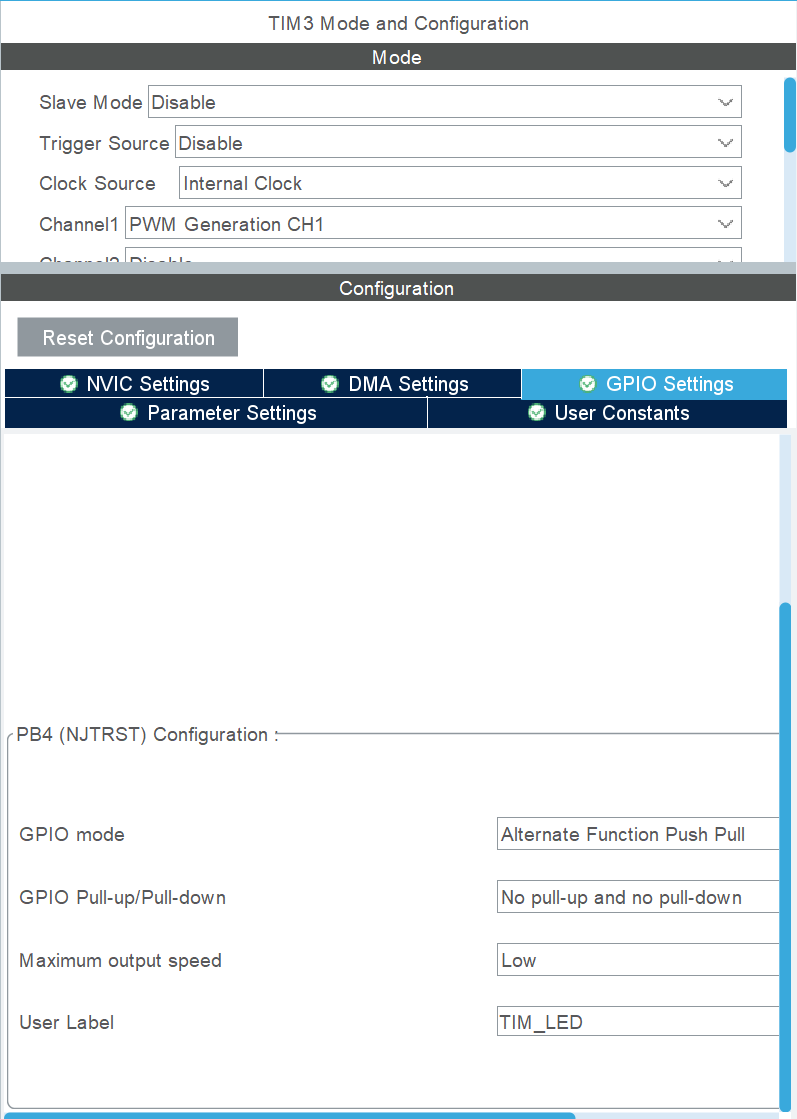
Task: Click the Reset Configuration button
Action: [x=128, y=337]
